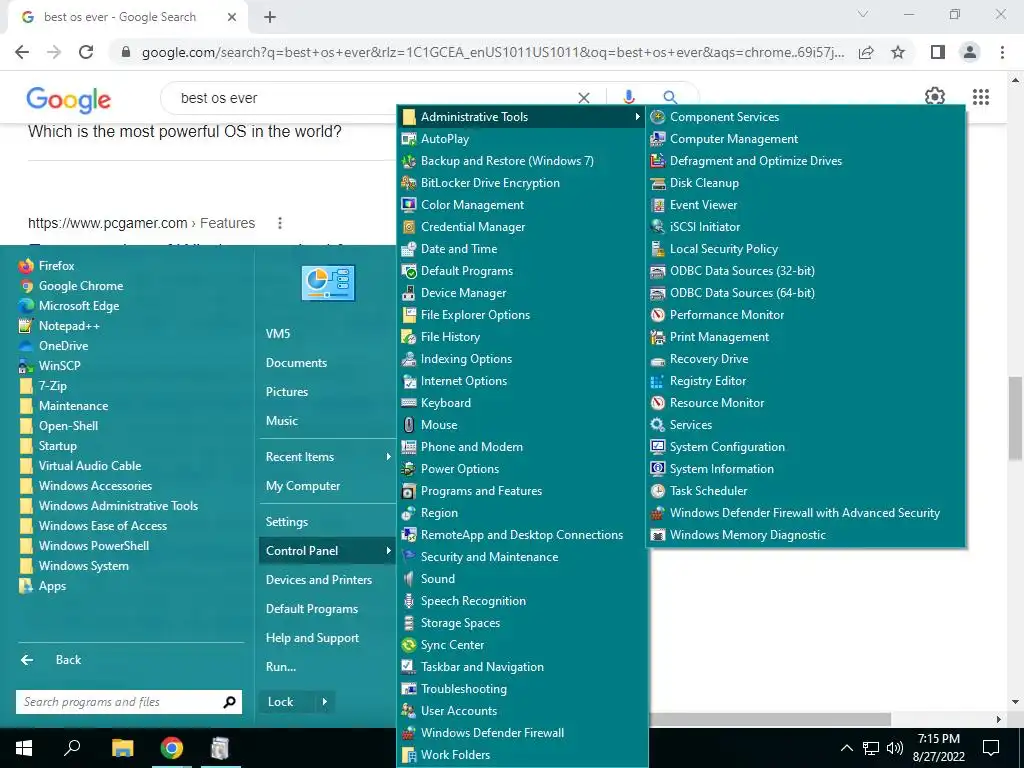Click the Chrome address bar URL
The image size is (1024, 768).
(x=493, y=52)
